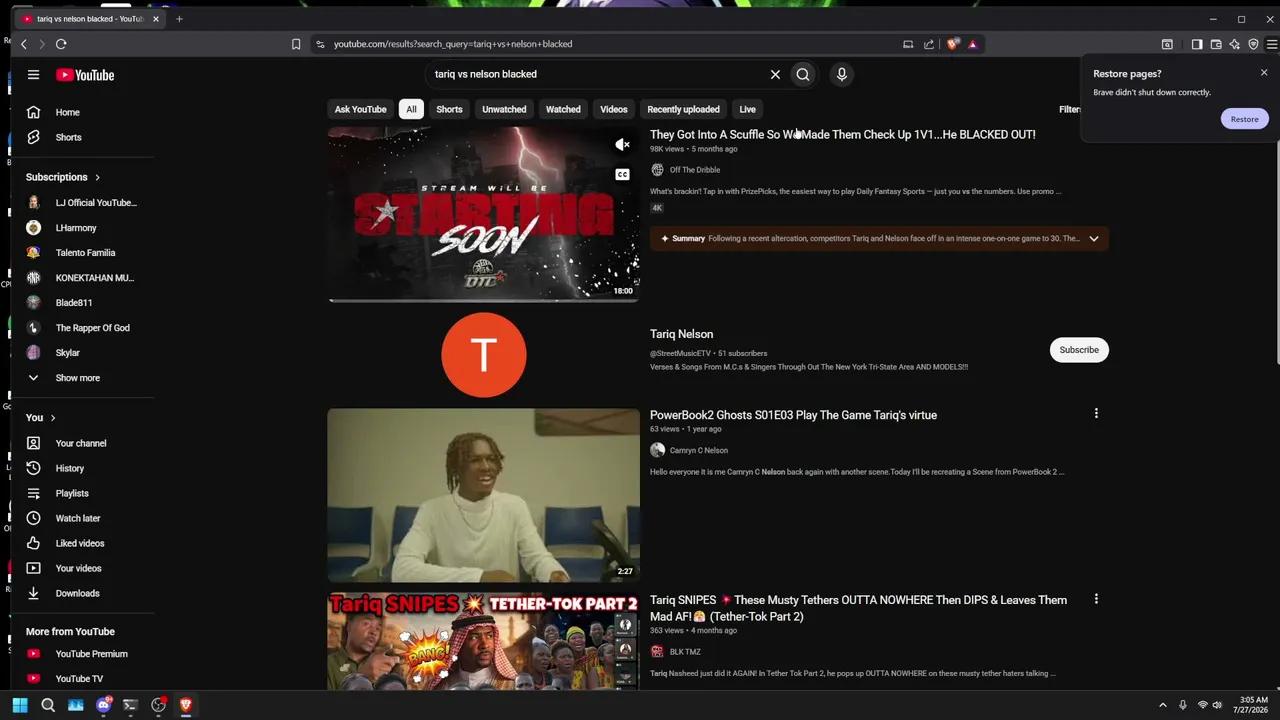Unmute the preview video speaker icon
Image resolution: width=1280 pixels, height=720 pixels.
pyautogui.click(x=622, y=145)
